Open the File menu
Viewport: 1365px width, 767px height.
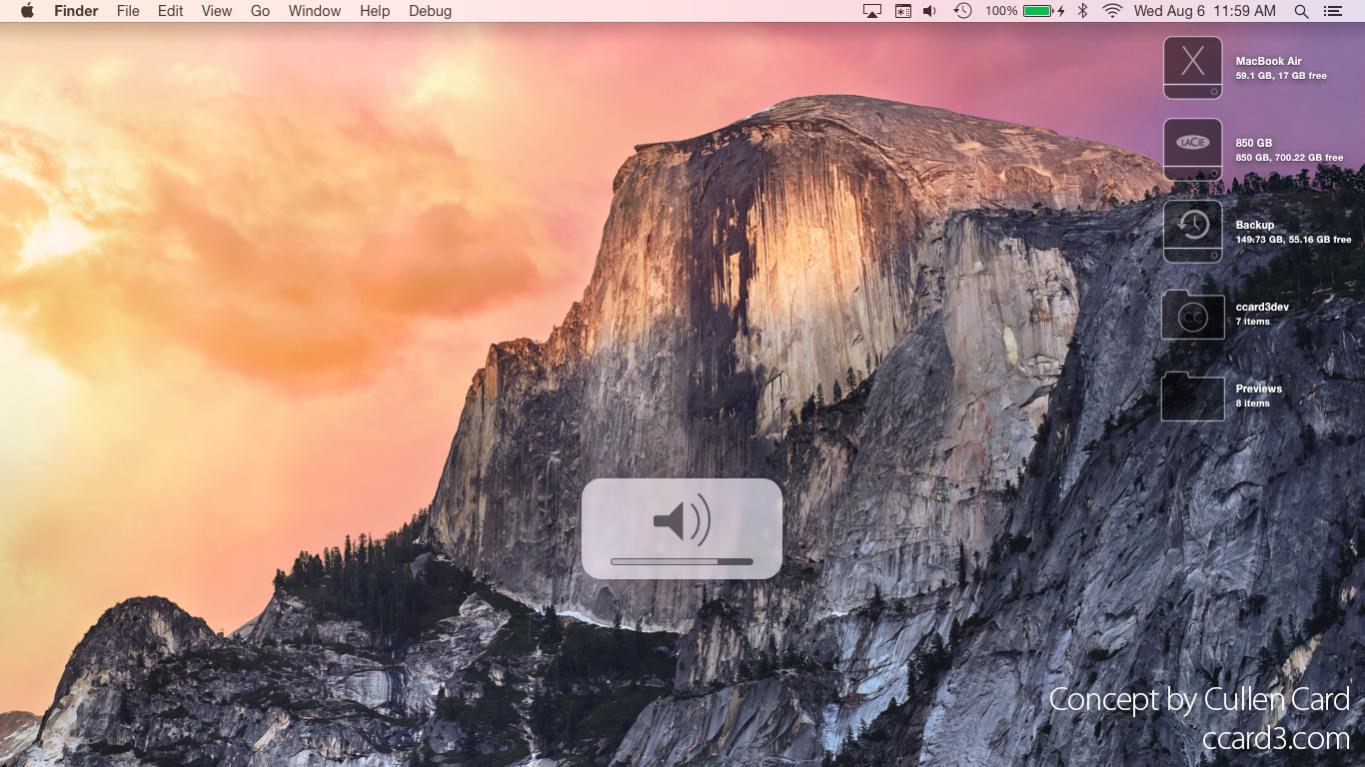128,11
